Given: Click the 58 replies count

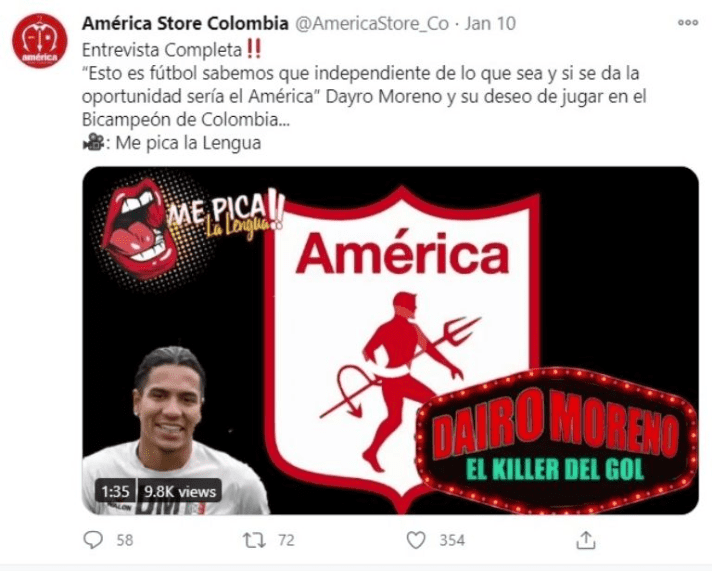Looking at the screenshot, I should [125, 540].
